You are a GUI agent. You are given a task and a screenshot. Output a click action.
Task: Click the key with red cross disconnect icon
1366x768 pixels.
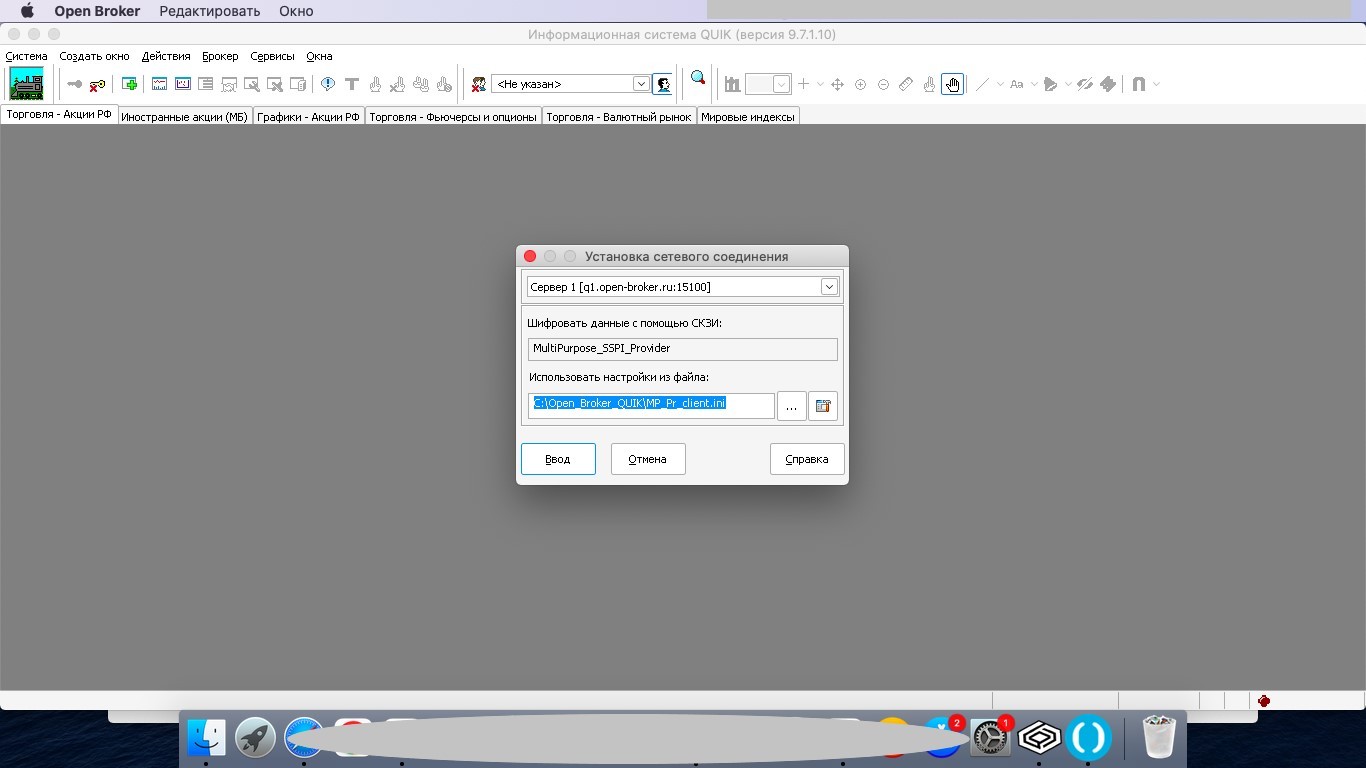(97, 84)
